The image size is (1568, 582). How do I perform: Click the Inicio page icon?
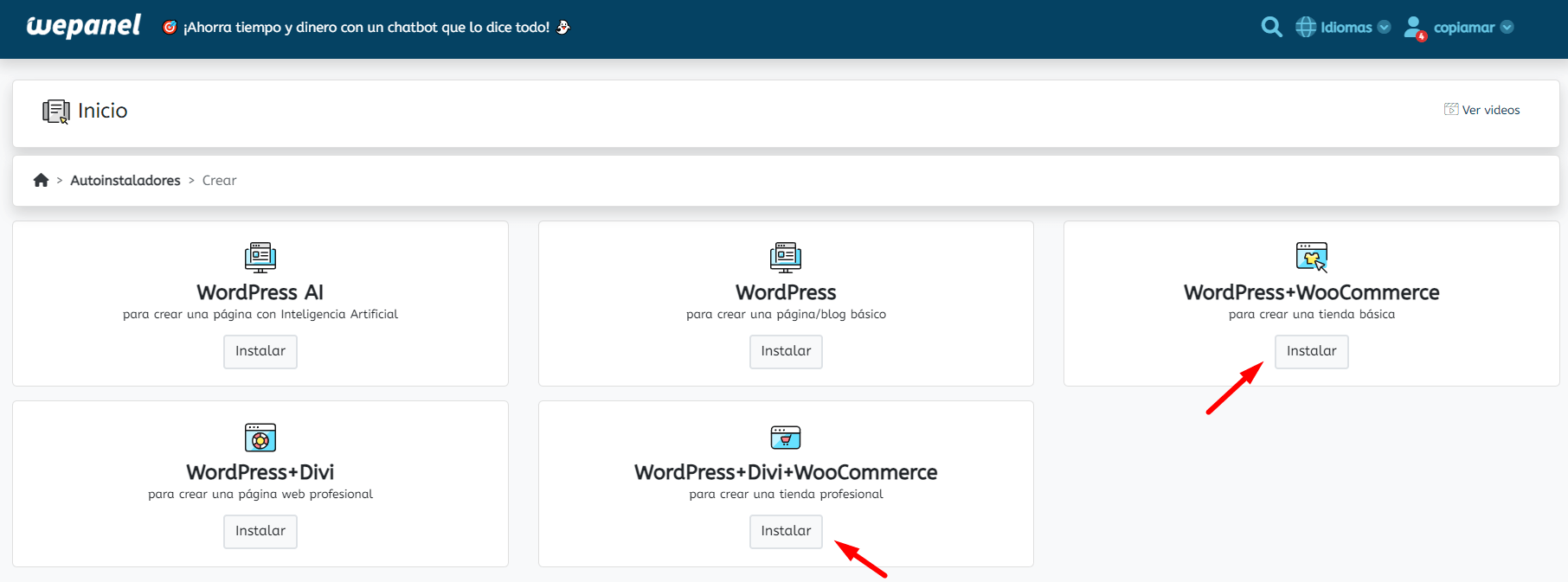(x=56, y=112)
